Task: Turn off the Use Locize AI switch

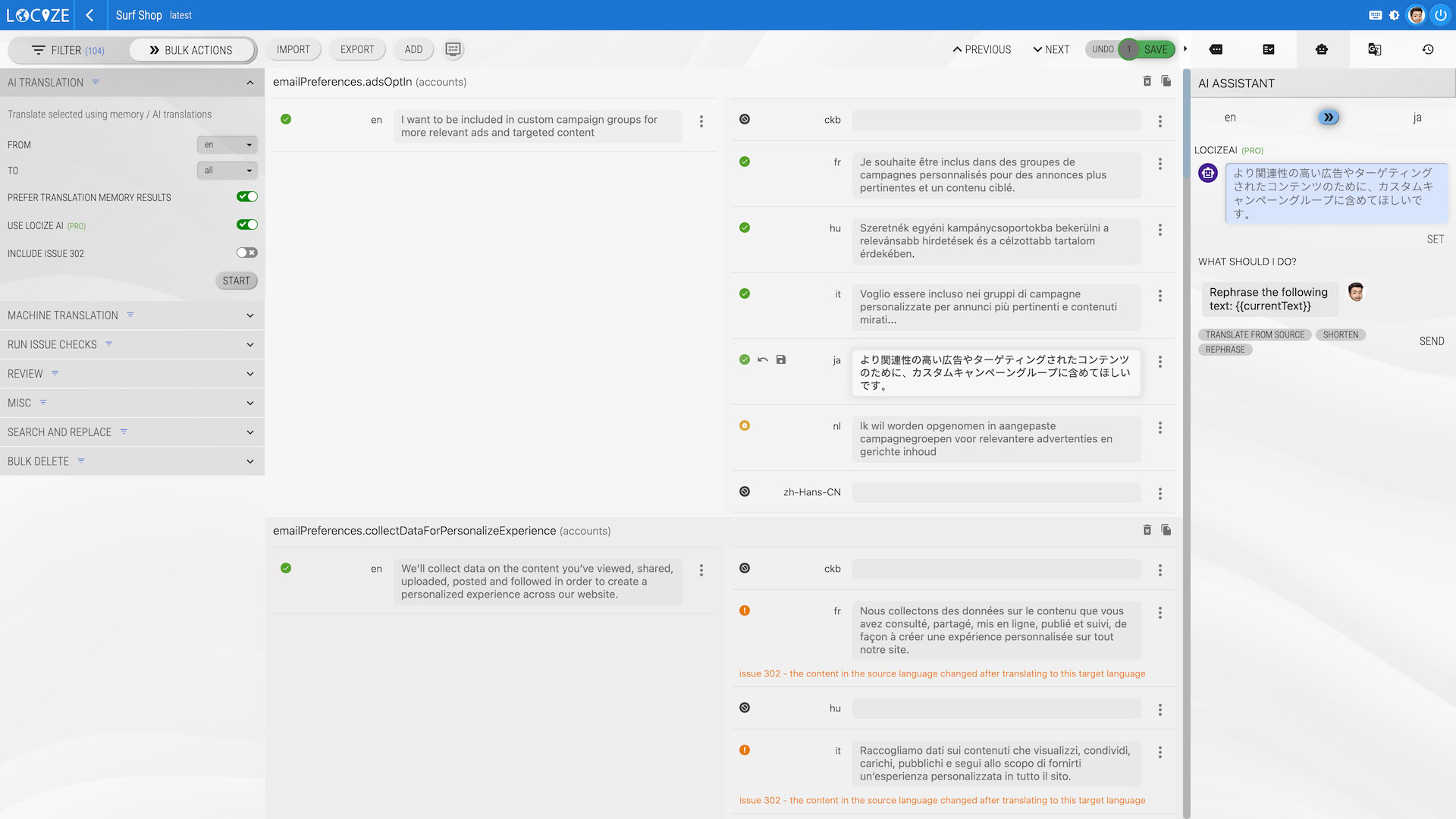Action: click(247, 224)
